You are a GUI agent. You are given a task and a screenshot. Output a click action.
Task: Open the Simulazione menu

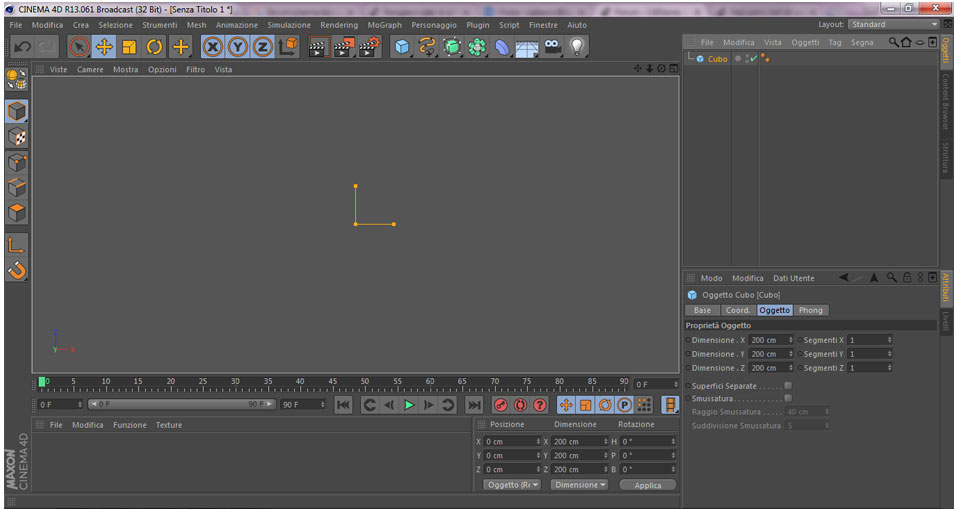point(289,25)
